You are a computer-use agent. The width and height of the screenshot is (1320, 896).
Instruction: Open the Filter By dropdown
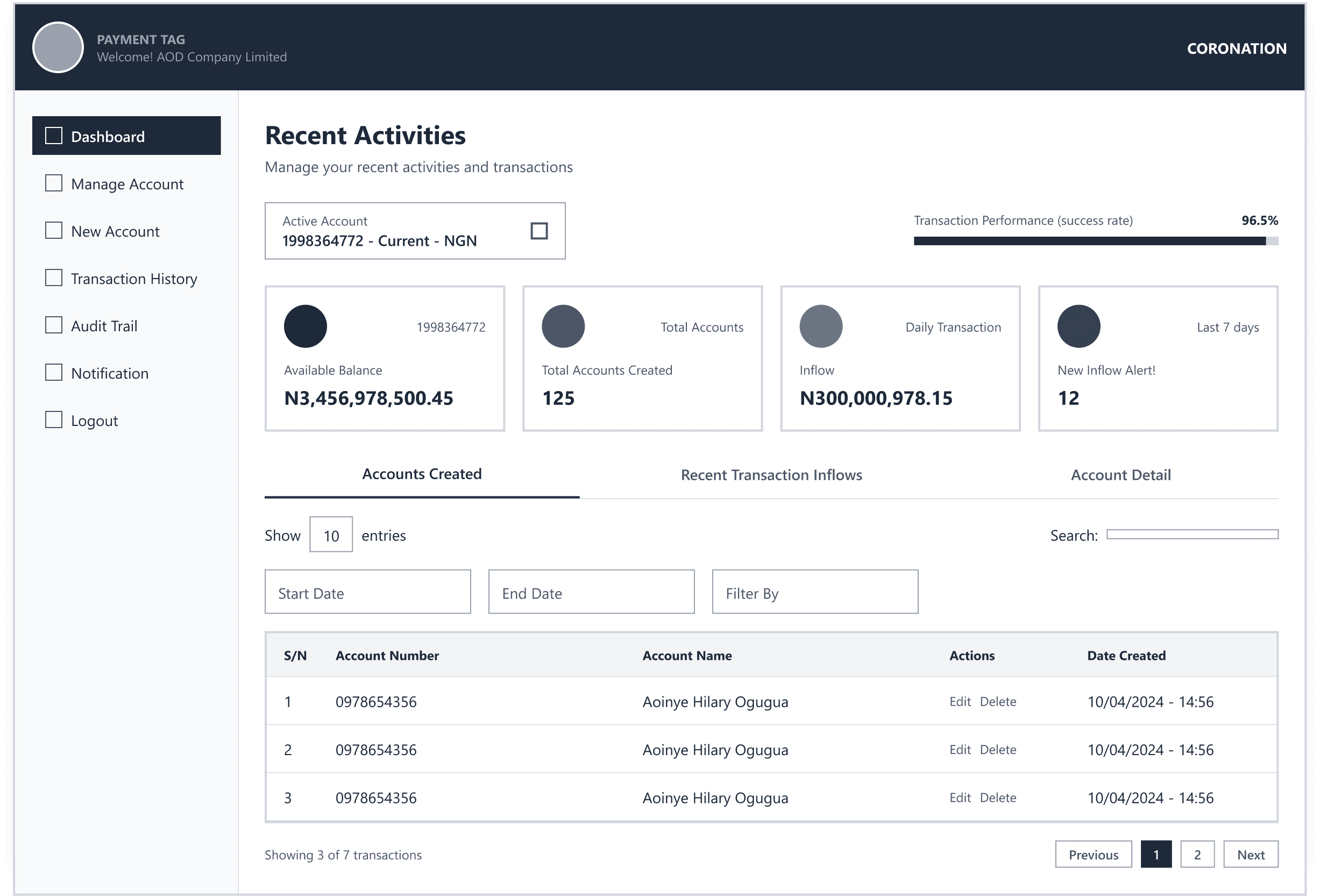coord(815,592)
